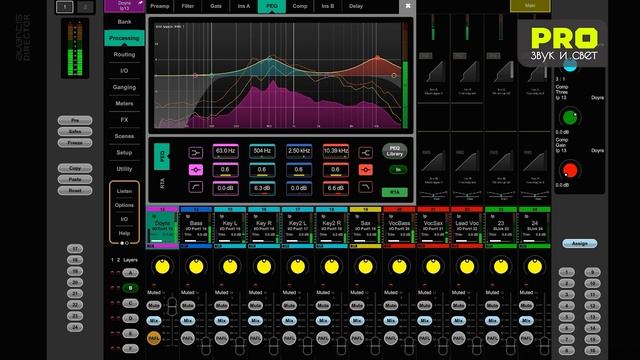The width and height of the screenshot is (640, 360).
Task: Toggle the PEQ In button
Action: [x=398, y=169]
